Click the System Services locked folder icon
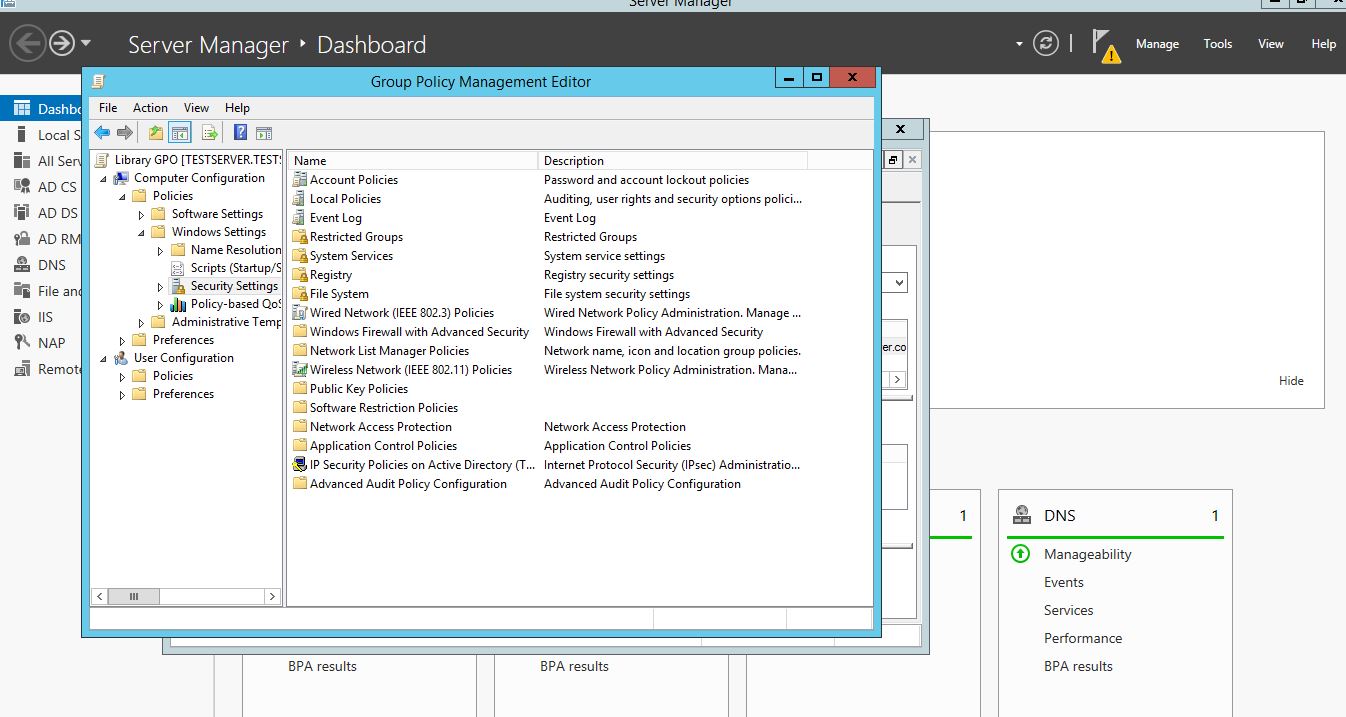Screen dimensions: 1346x717 click(300, 256)
